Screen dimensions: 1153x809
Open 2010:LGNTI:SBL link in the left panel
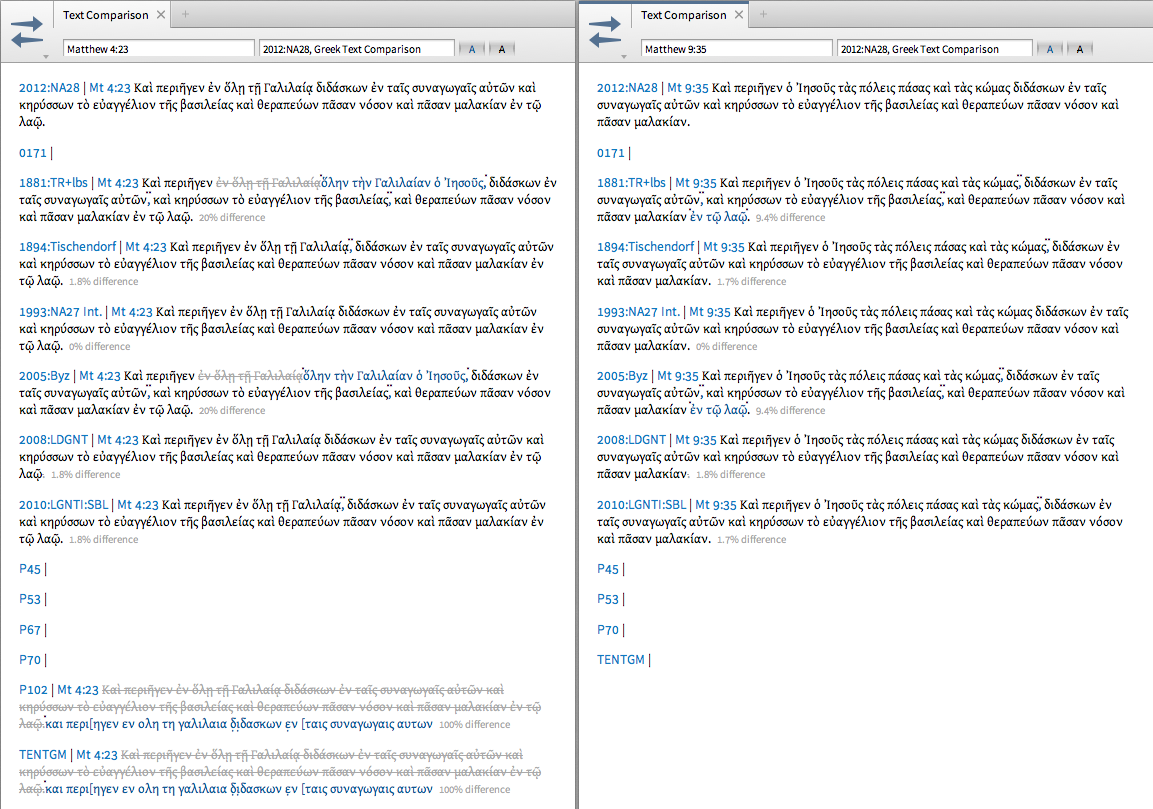[64, 505]
